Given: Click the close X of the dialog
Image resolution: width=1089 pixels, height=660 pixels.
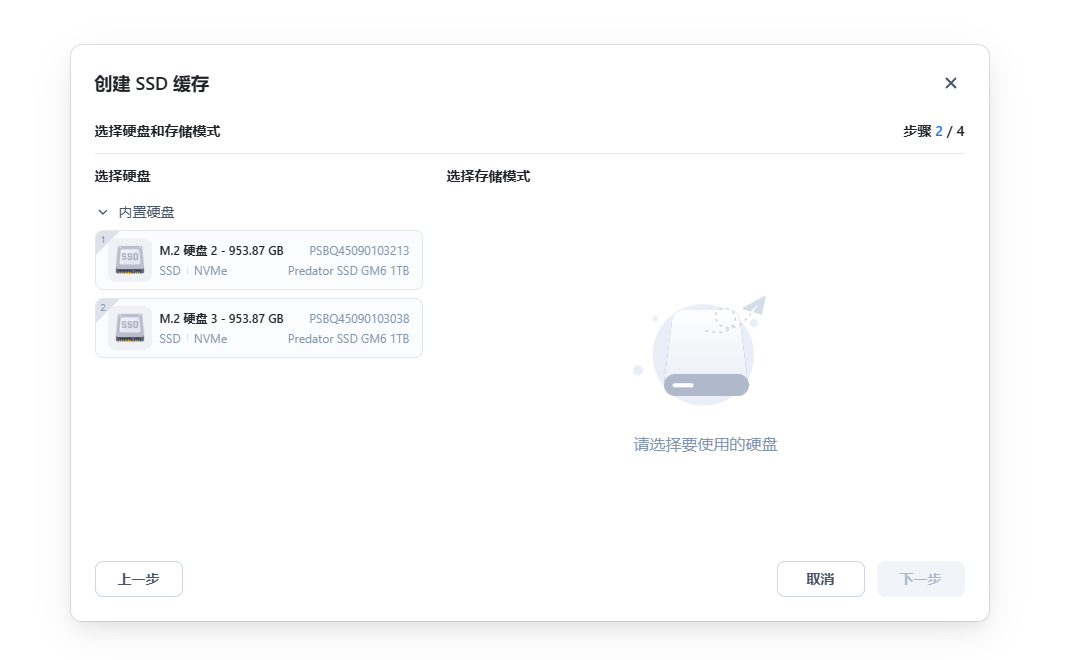Looking at the screenshot, I should (951, 83).
